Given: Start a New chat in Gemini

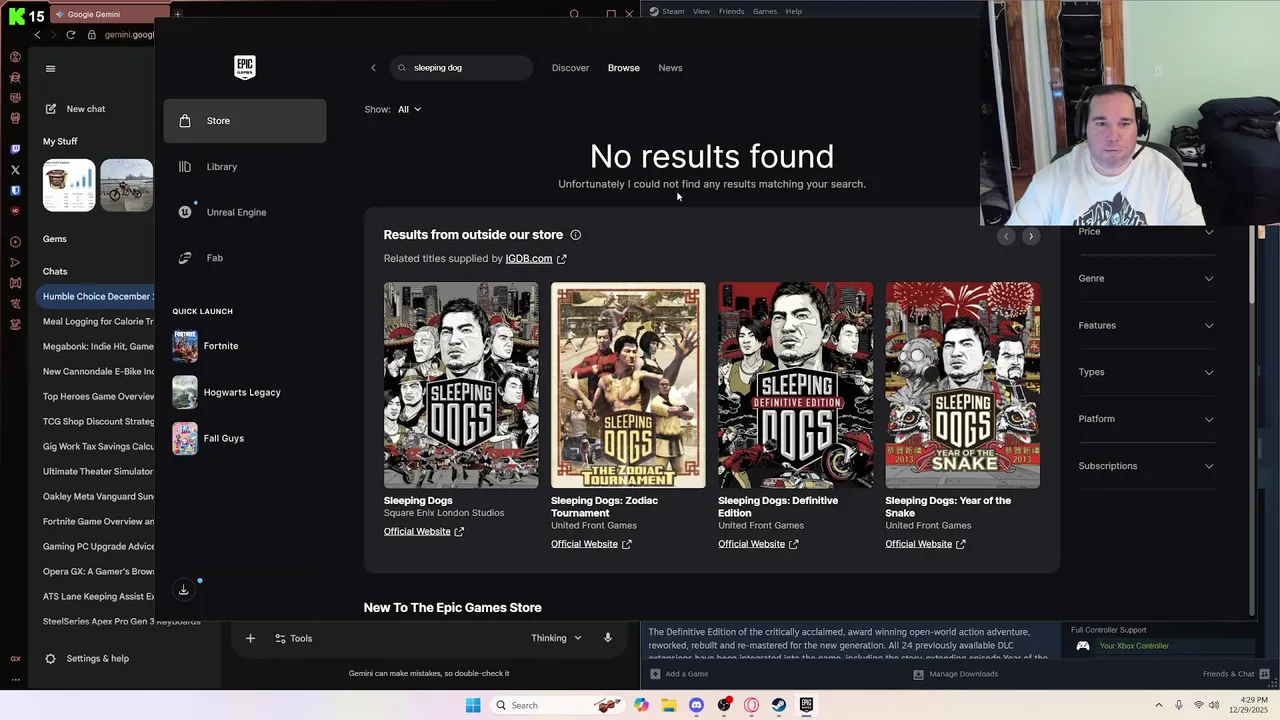Looking at the screenshot, I should [x=85, y=109].
